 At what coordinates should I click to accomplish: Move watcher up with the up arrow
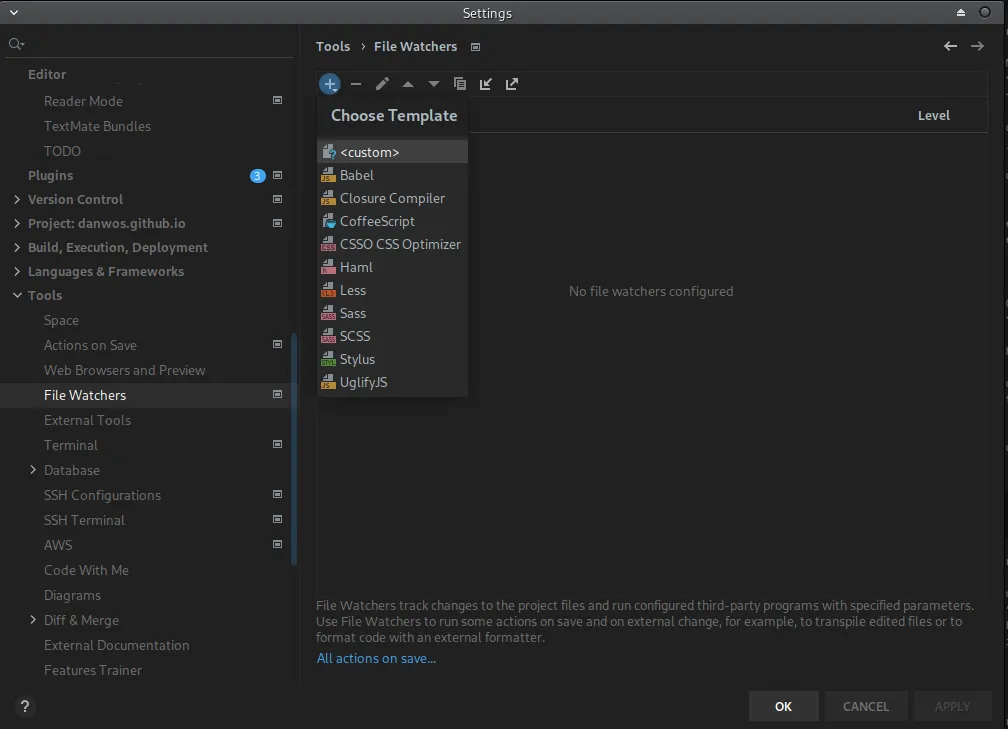click(x=408, y=84)
